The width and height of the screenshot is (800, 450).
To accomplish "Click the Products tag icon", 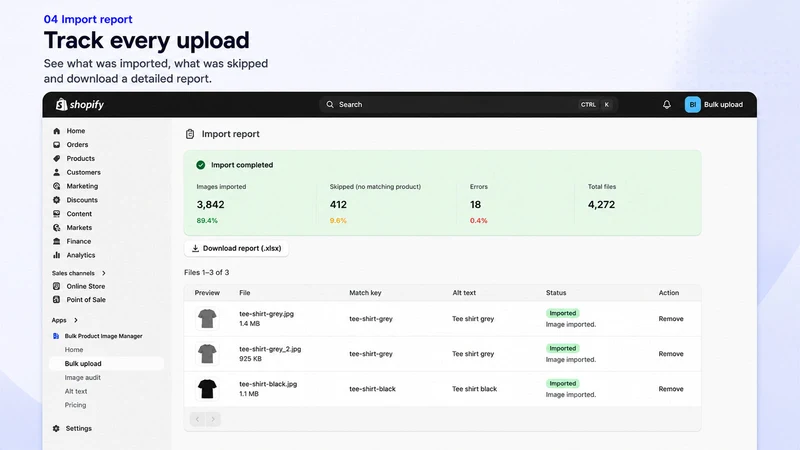I will (57, 159).
